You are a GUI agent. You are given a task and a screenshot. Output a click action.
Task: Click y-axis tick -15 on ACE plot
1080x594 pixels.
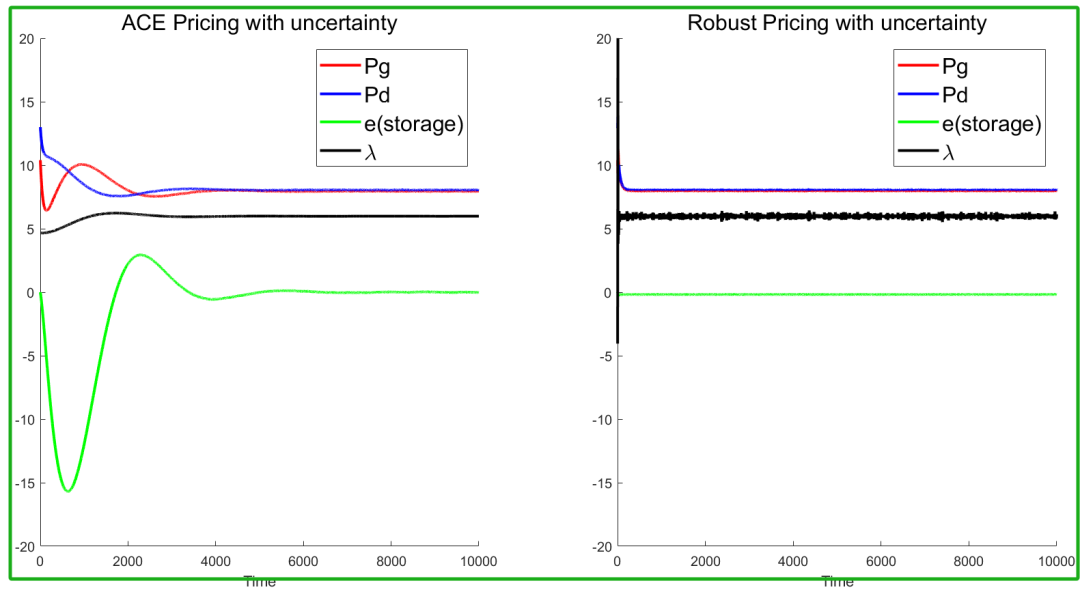(x=23, y=483)
